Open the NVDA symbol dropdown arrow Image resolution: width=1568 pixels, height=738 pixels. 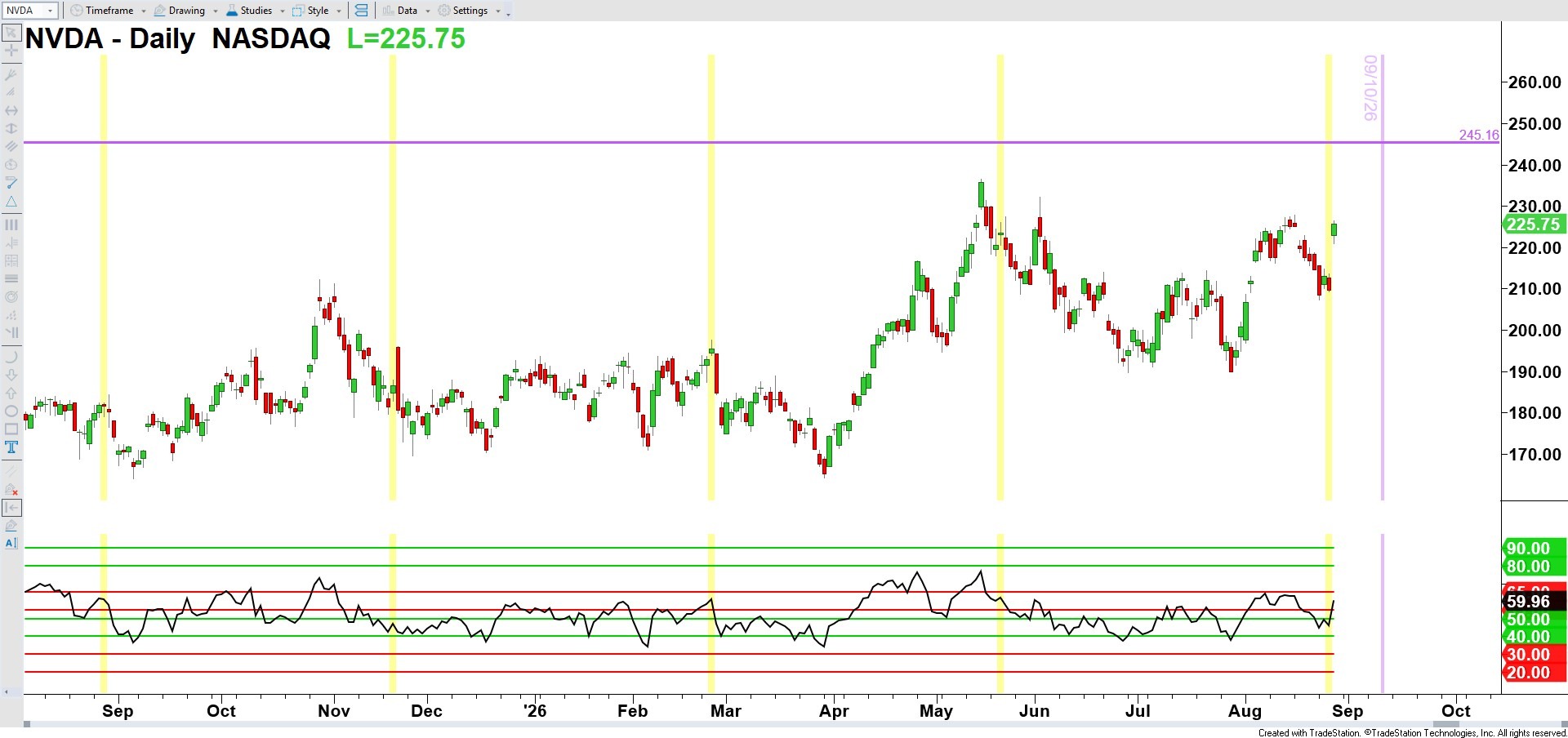51,11
